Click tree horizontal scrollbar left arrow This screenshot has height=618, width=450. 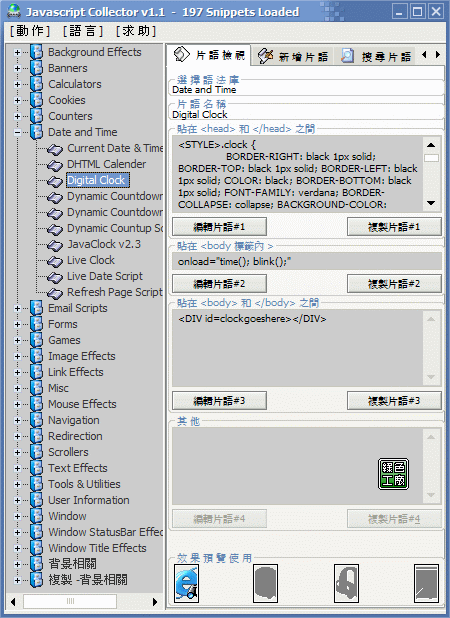point(14,601)
